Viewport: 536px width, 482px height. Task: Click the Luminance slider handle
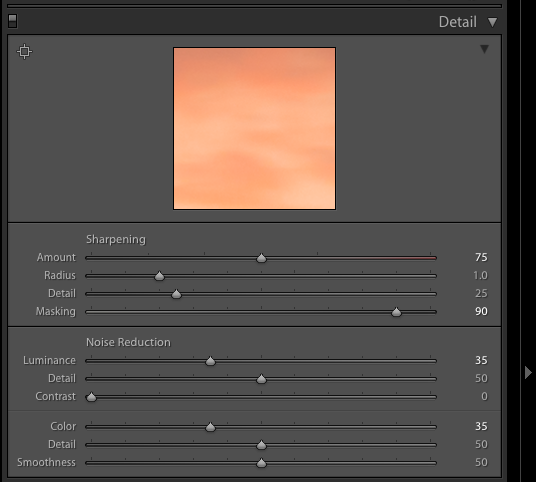coord(211,361)
